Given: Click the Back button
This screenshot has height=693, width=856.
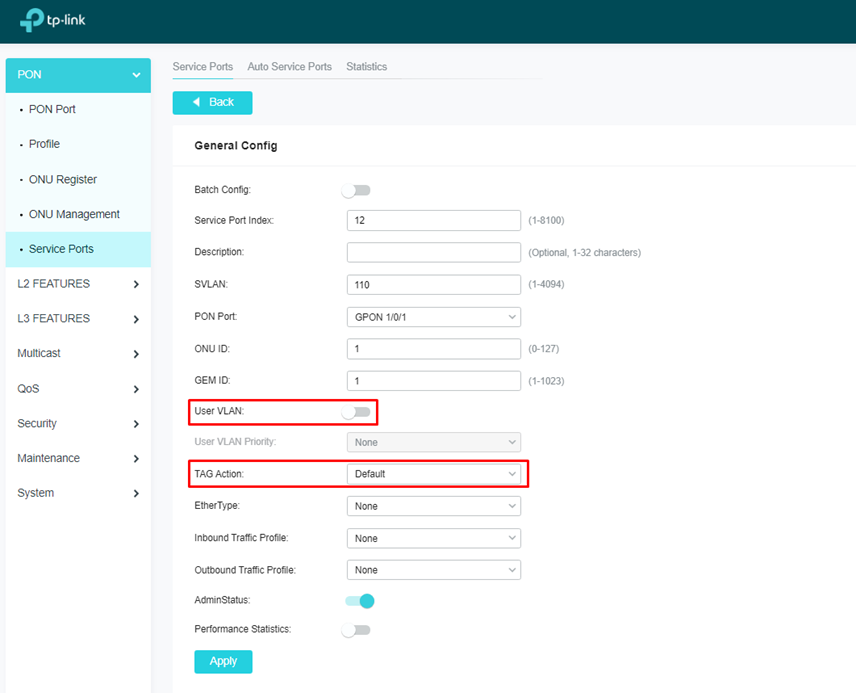Looking at the screenshot, I should click(212, 102).
